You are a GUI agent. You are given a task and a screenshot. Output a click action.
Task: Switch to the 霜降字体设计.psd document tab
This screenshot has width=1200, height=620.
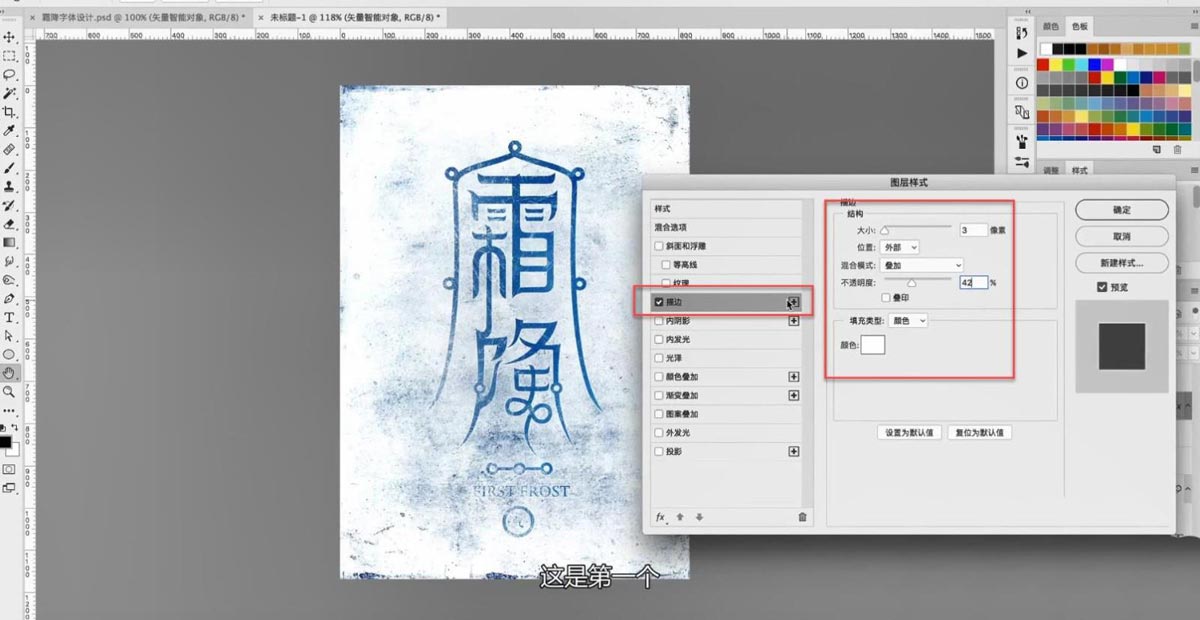(x=137, y=18)
